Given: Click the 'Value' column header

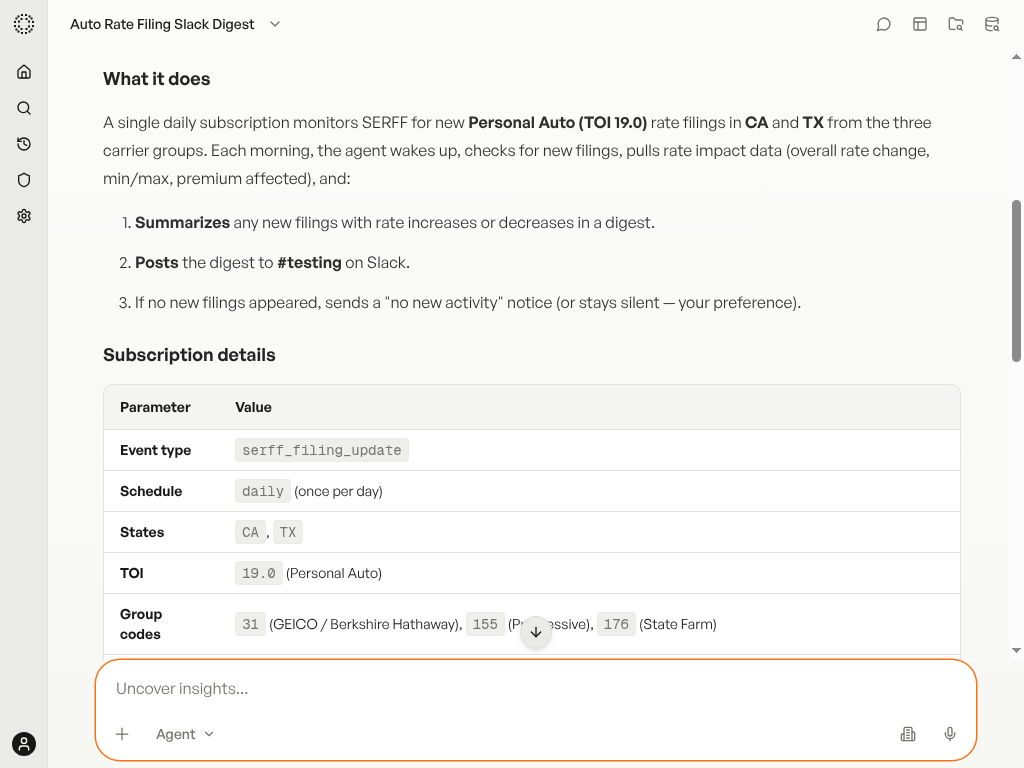Looking at the screenshot, I should tap(253, 407).
